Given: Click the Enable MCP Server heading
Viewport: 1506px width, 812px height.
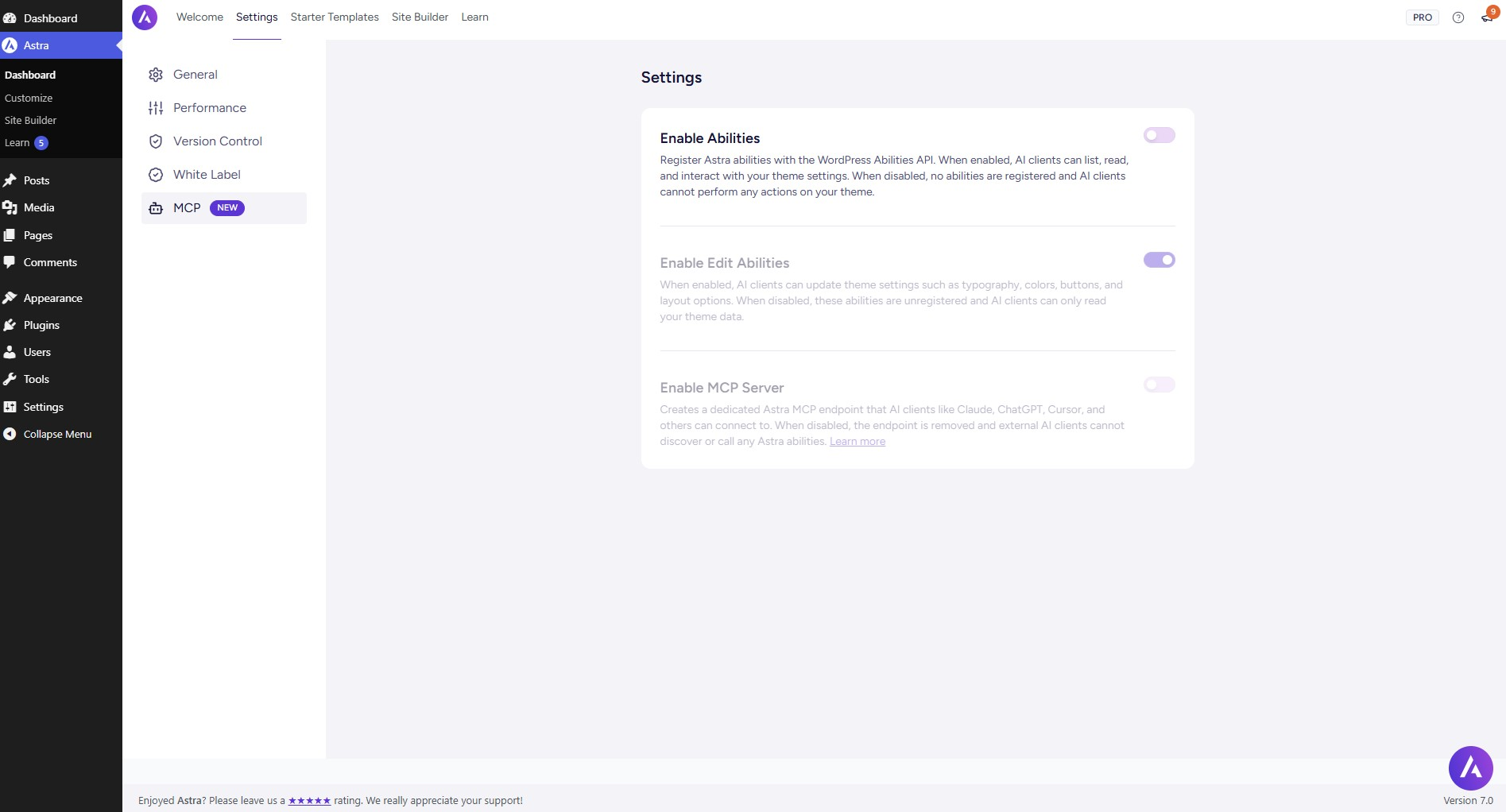Looking at the screenshot, I should (722, 388).
